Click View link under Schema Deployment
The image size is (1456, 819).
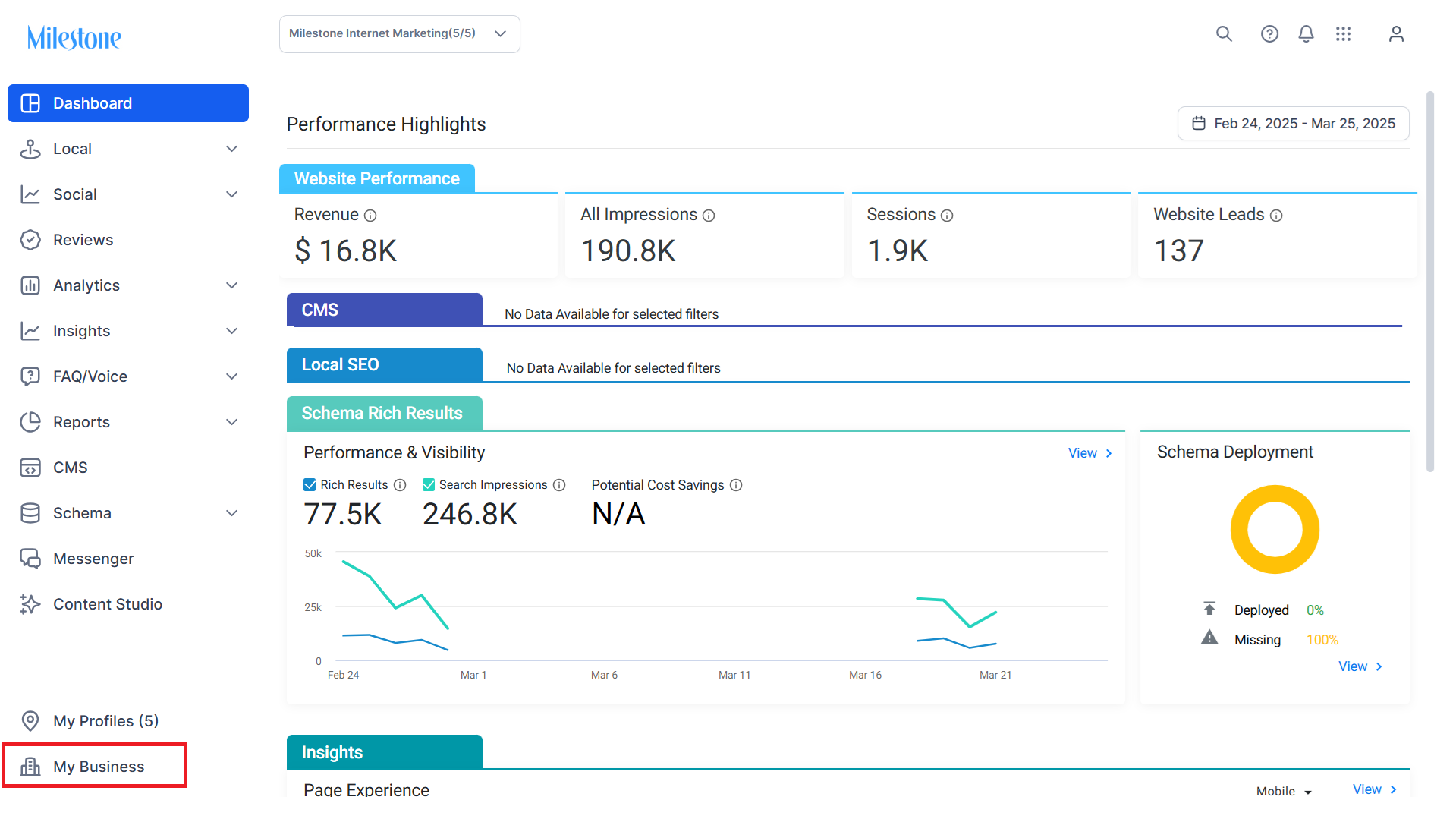[1360, 666]
